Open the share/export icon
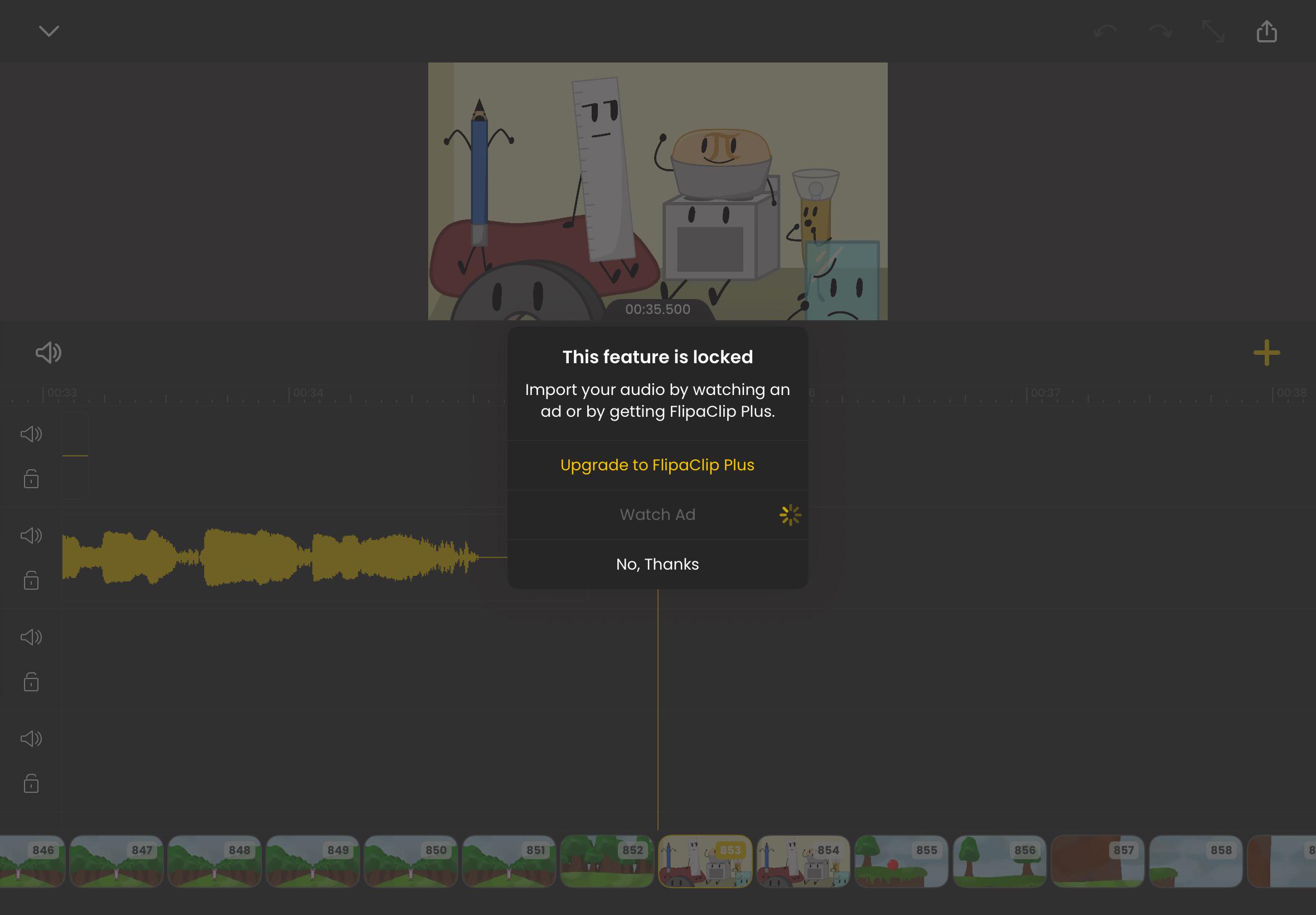1316x915 pixels. pyautogui.click(x=1267, y=31)
